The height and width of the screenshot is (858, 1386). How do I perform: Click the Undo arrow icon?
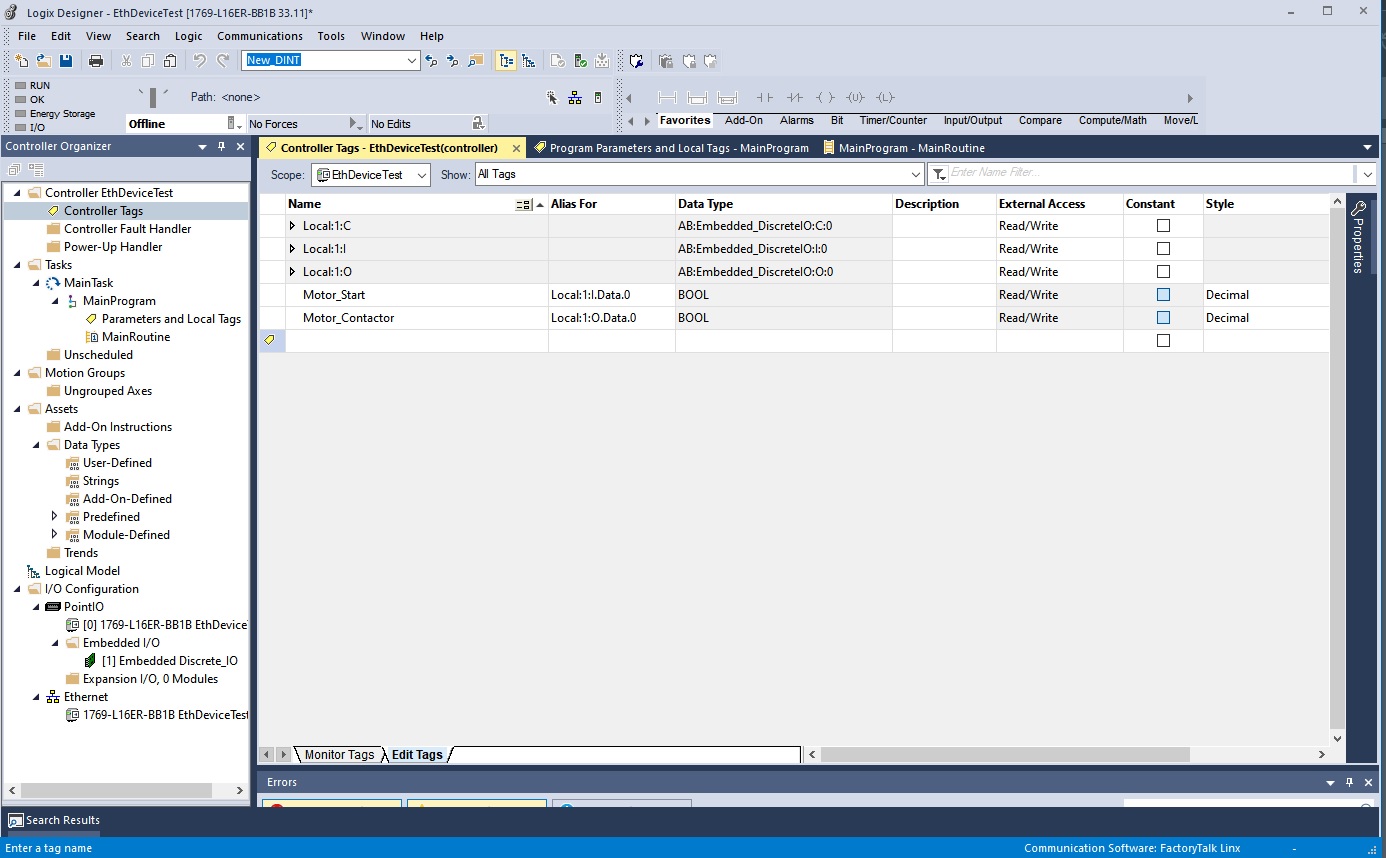[200, 61]
